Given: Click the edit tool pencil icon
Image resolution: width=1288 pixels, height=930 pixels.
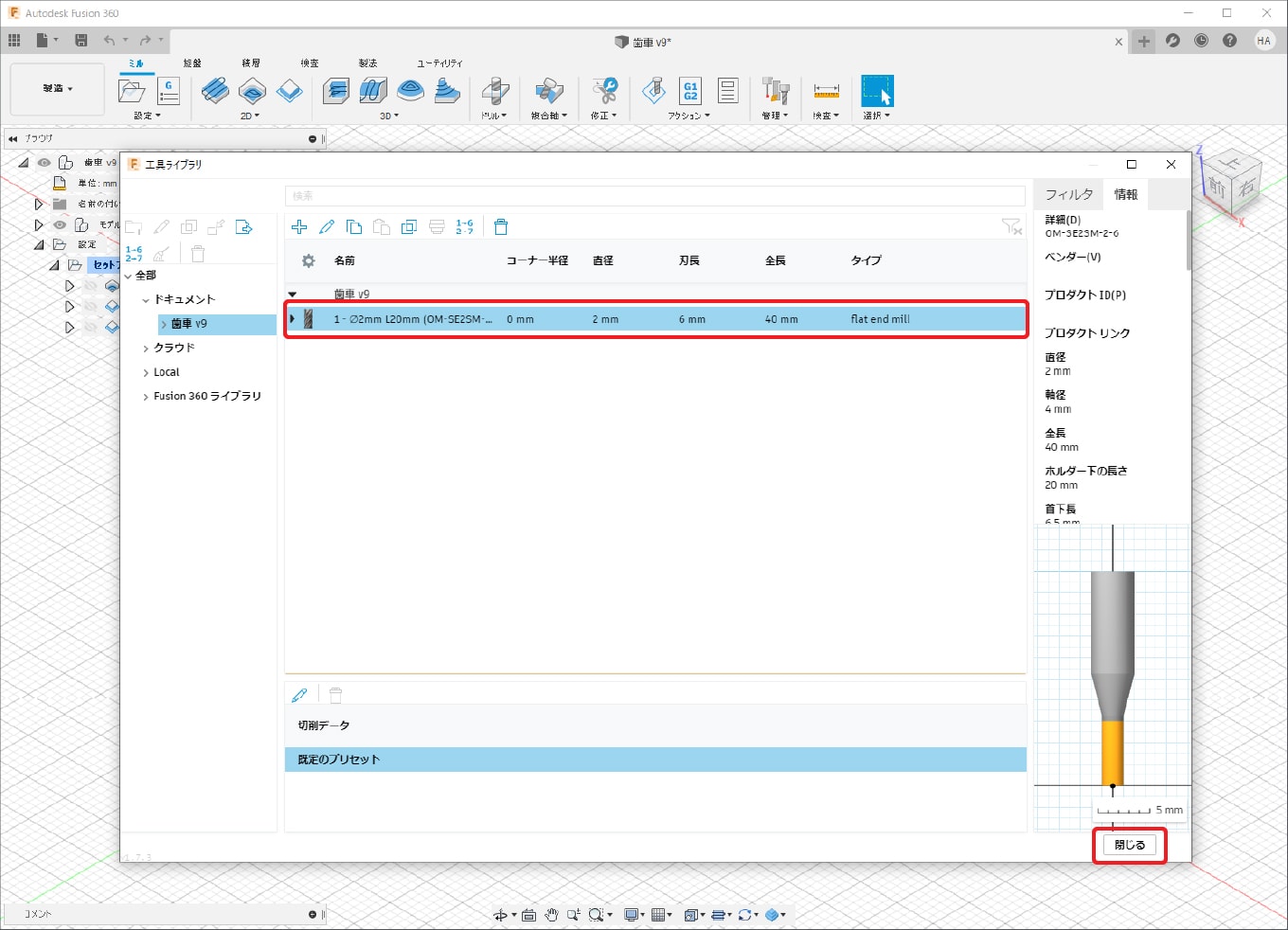Looking at the screenshot, I should pos(327,227).
